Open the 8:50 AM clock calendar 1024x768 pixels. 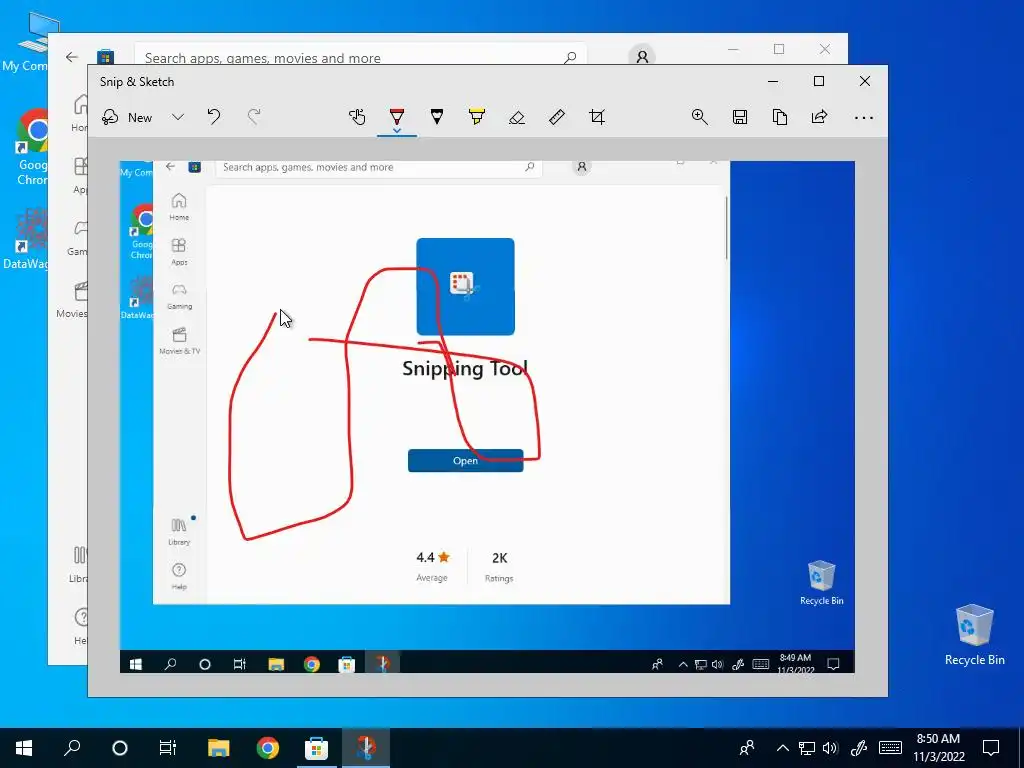938,748
